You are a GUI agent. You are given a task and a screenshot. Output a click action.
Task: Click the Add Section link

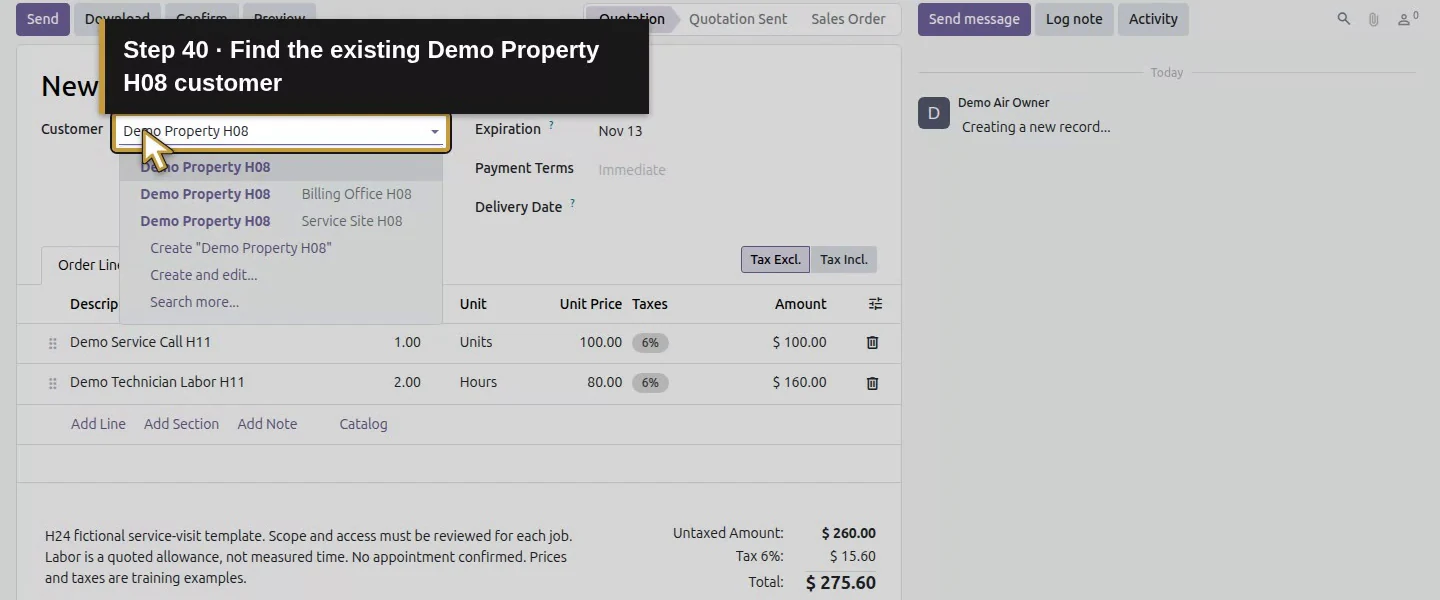(181, 424)
